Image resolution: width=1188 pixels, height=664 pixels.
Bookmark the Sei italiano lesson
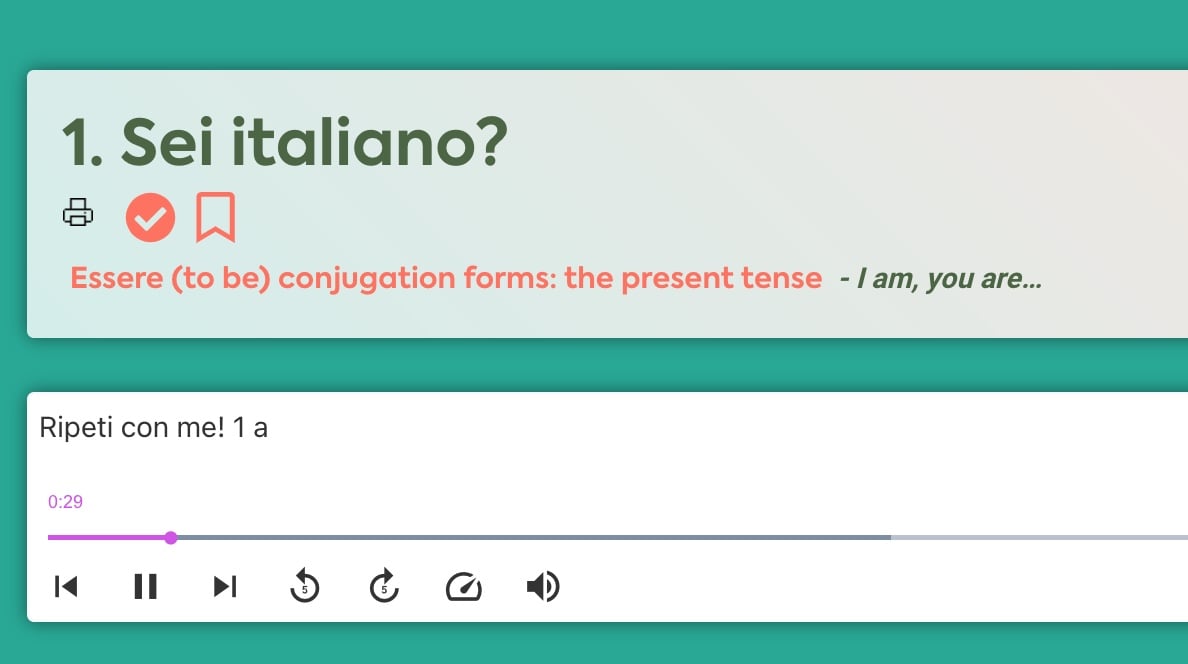215,218
